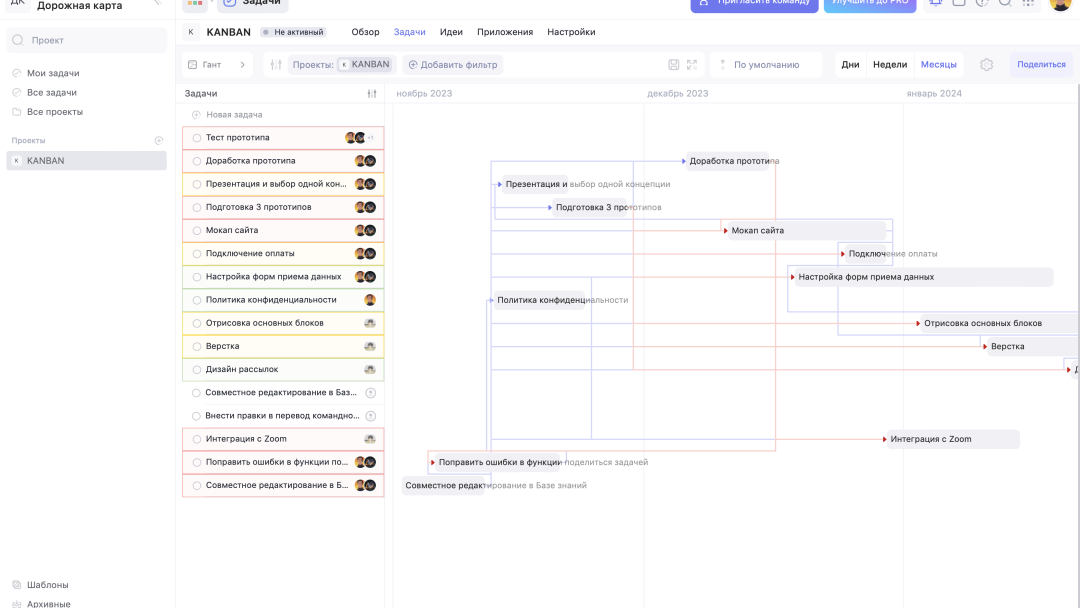The width and height of the screenshot is (1080, 608).
Task: Open the Гант view switcher dropdown
Action: coord(217,65)
